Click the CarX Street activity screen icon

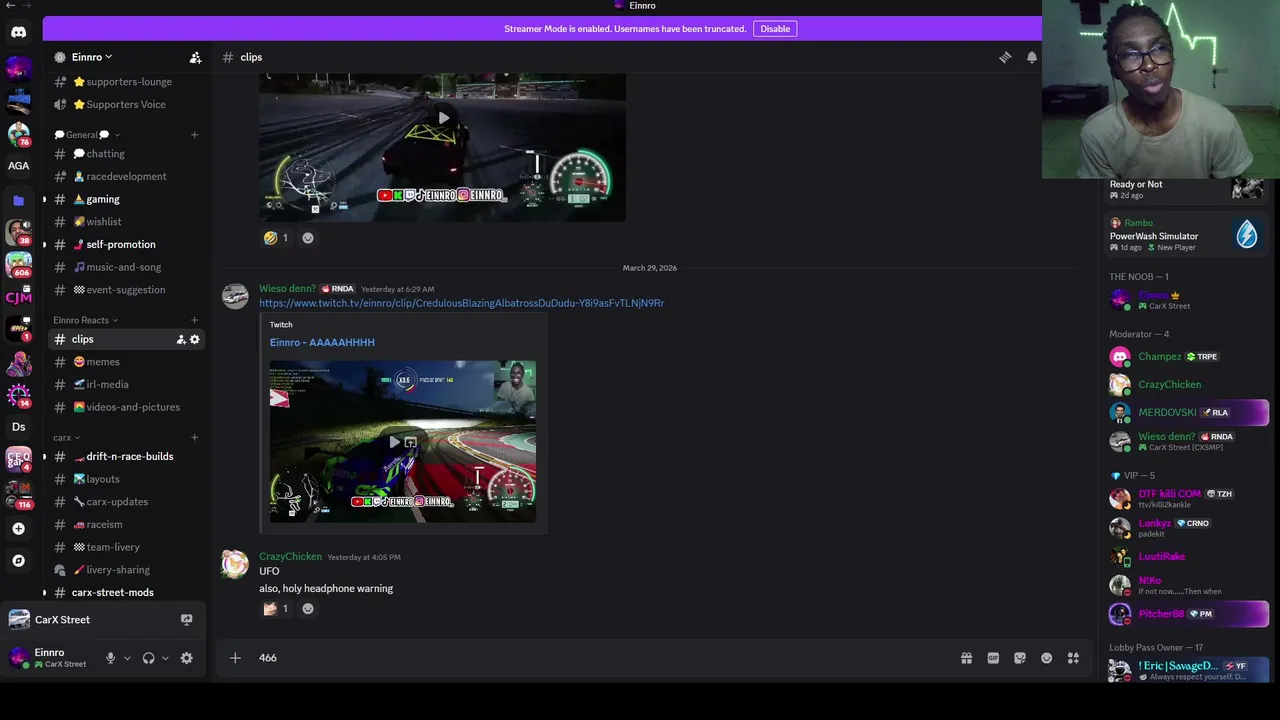pyautogui.click(x=186, y=620)
